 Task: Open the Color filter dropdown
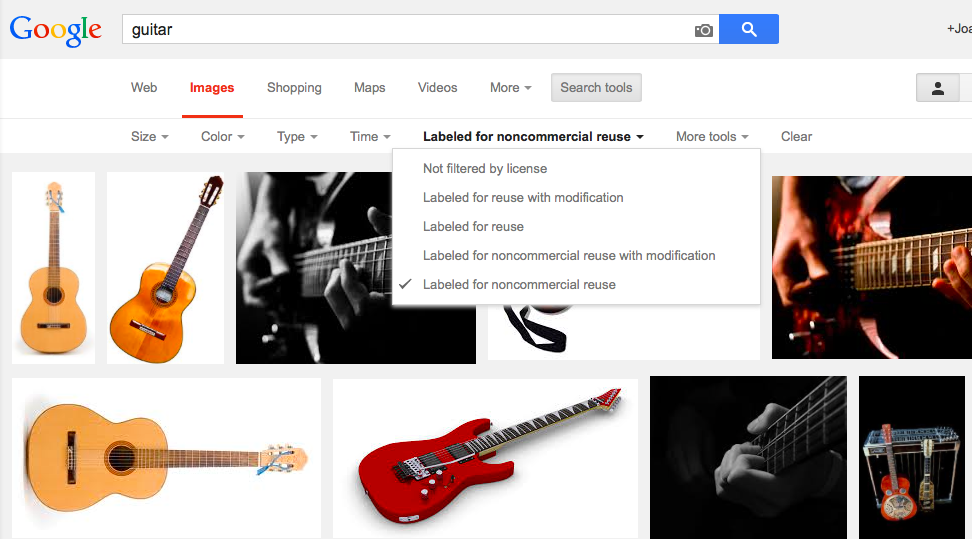coord(222,137)
